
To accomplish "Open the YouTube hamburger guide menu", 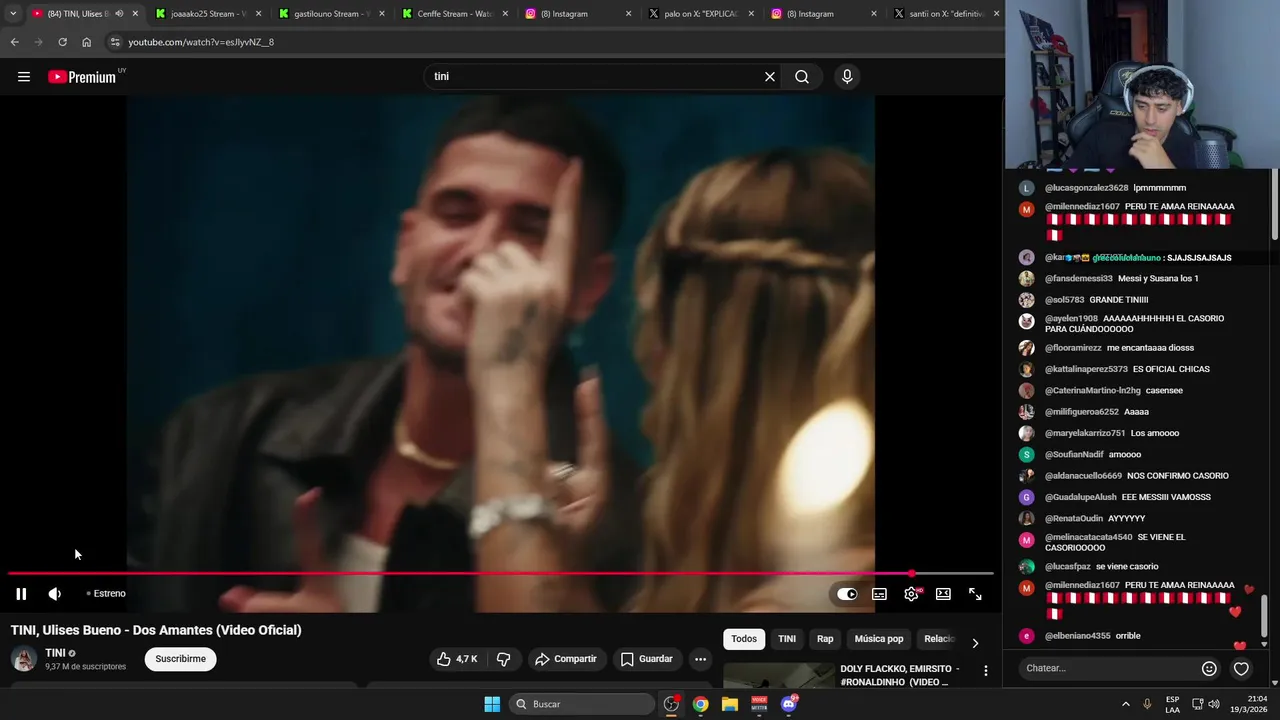I will click(x=24, y=77).
